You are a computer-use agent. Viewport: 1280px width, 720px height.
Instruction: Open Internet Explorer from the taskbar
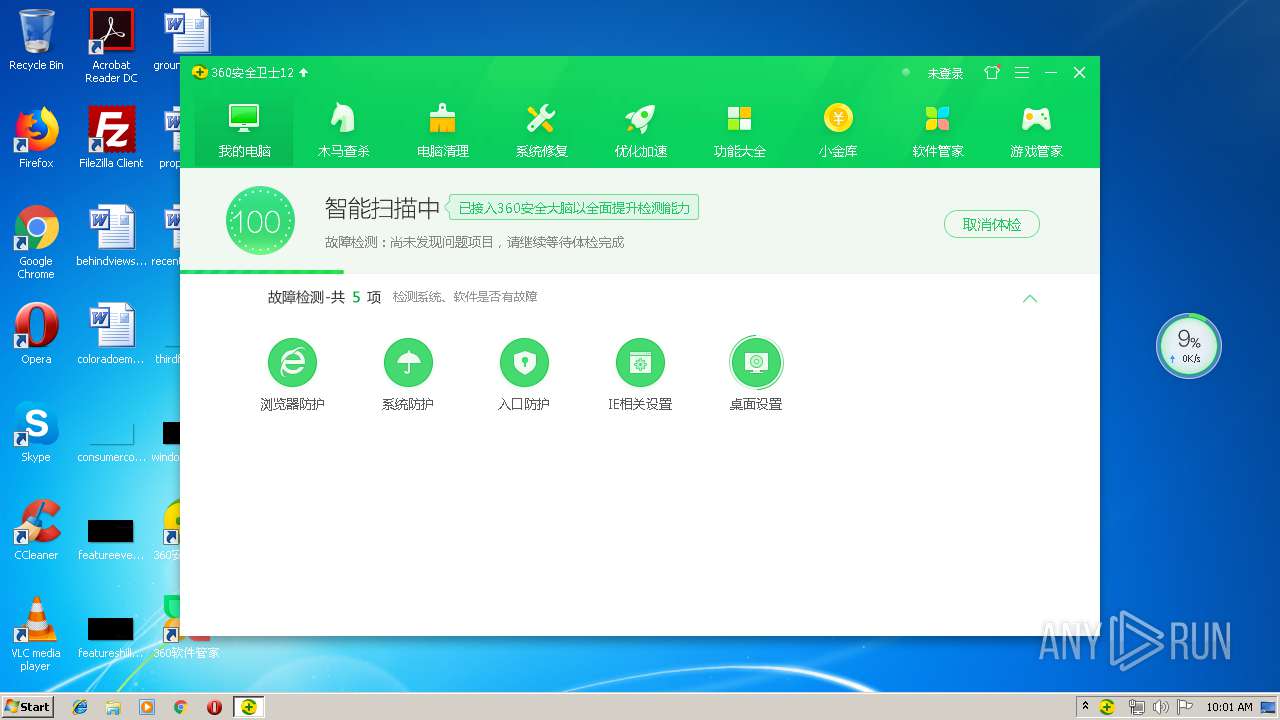80,707
